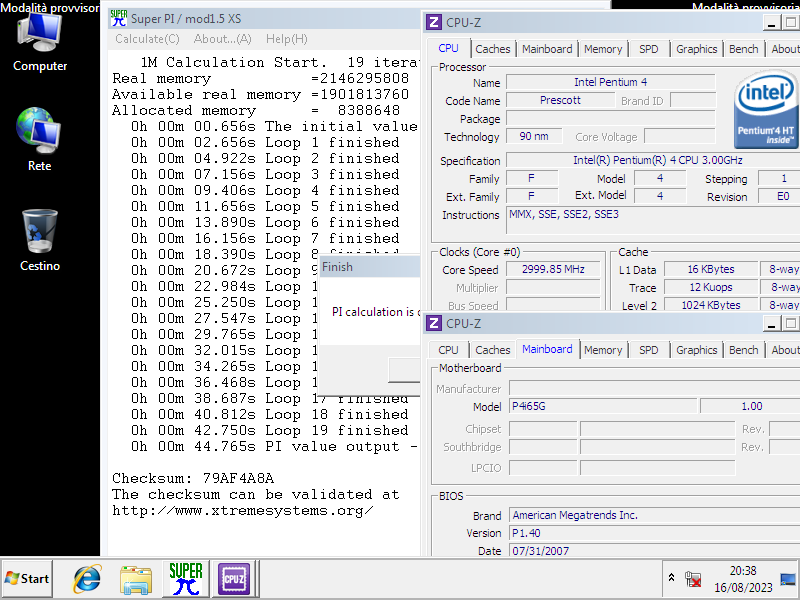The height and width of the screenshot is (600, 800).
Task: Switch to the Memory tab in CPU-Z
Action: [603, 48]
